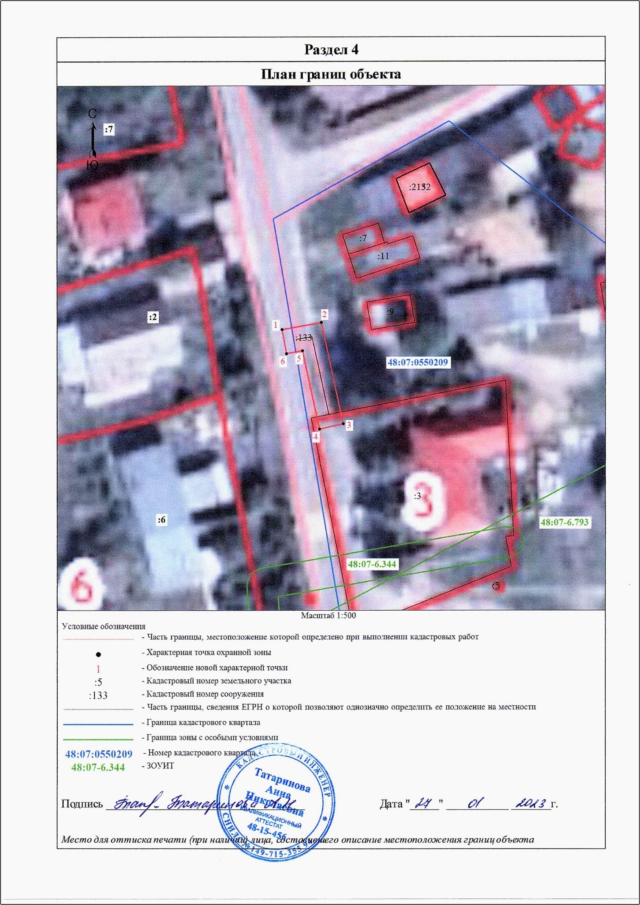Select boundary point 3 on the map
The width and height of the screenshot is (640, 905).
pos(348,424)
